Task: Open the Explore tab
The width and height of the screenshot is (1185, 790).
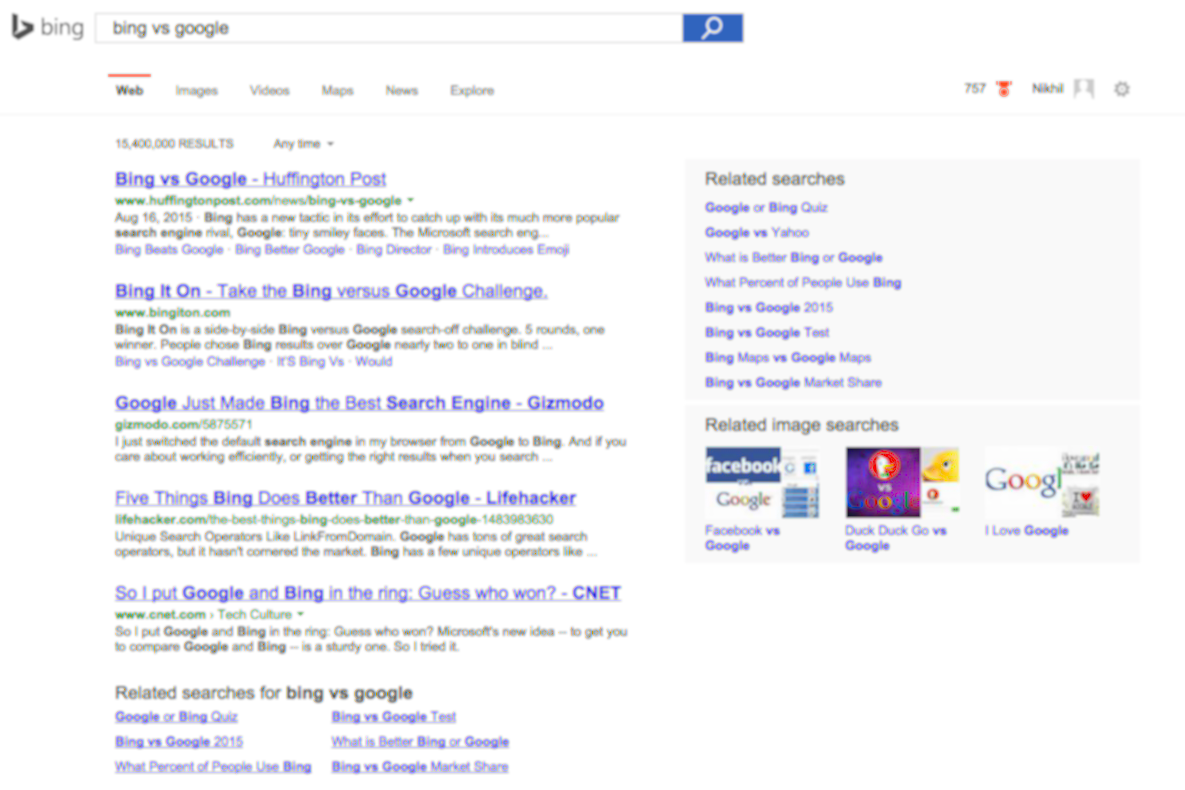Action: [x=472, y=90]
